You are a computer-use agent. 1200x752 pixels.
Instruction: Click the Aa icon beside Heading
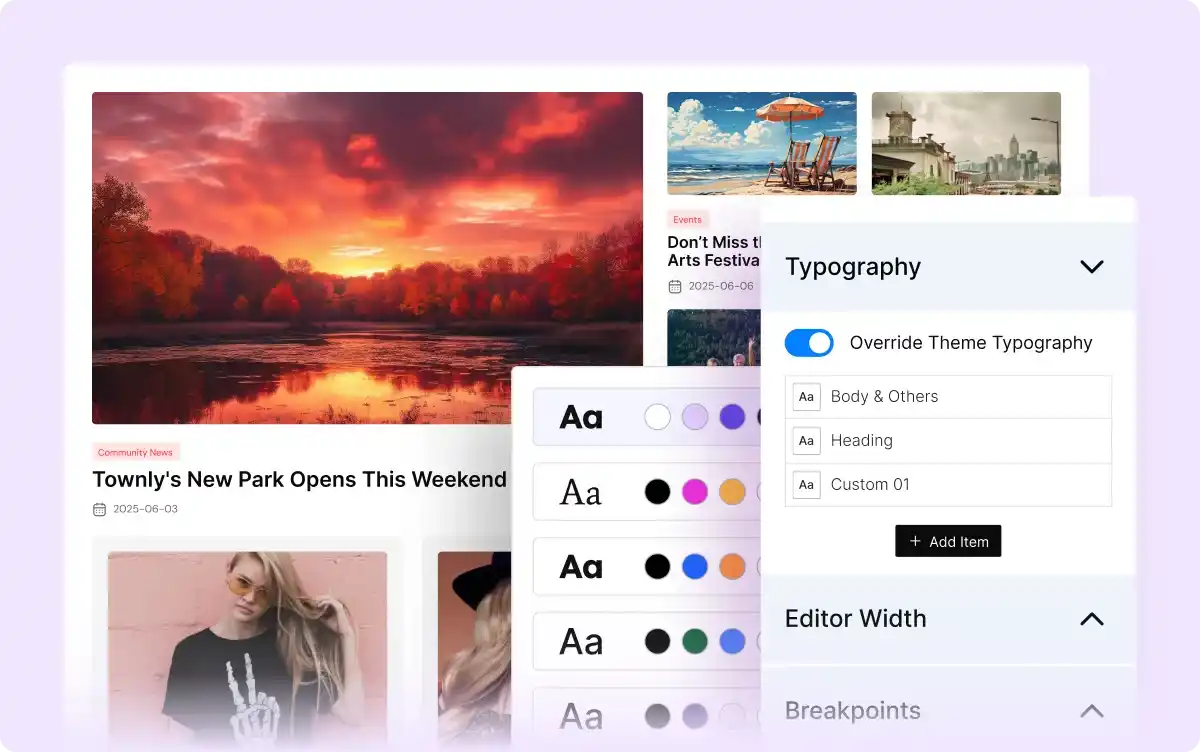click(806, 441)
